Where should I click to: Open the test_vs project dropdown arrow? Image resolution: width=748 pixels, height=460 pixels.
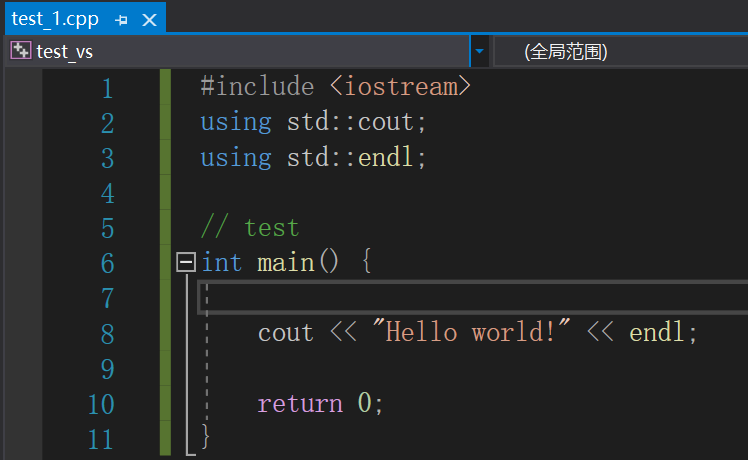click(x=479, y=51)
